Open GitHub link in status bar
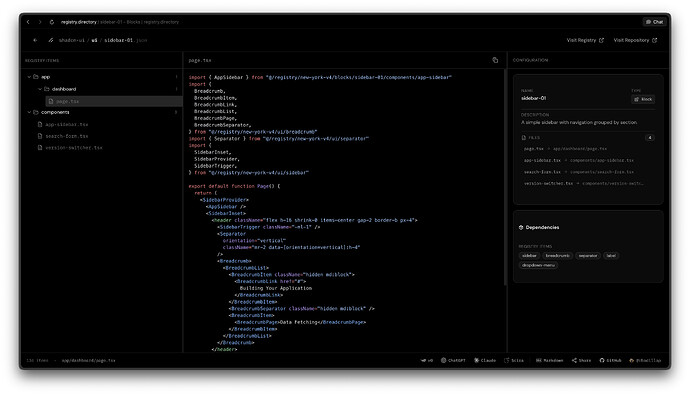690x394 pixels. 610,361
